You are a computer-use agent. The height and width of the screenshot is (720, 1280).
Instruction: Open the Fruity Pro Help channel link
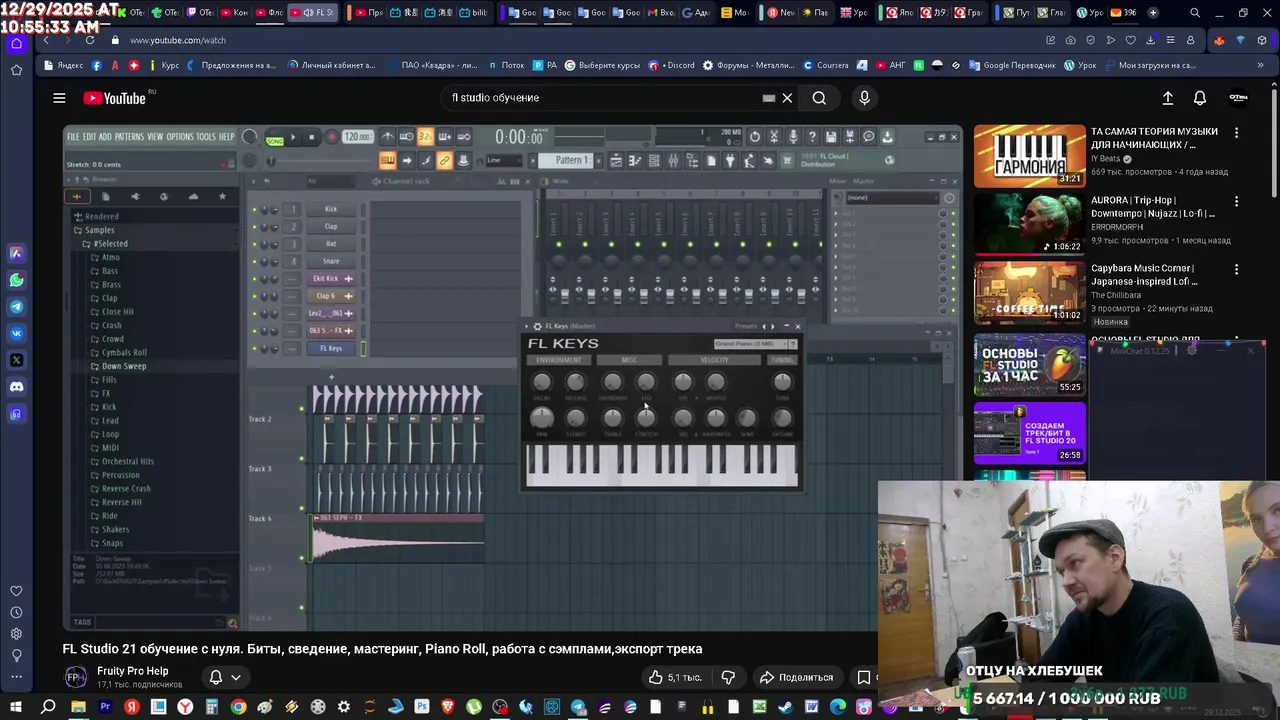pos(132,671)
